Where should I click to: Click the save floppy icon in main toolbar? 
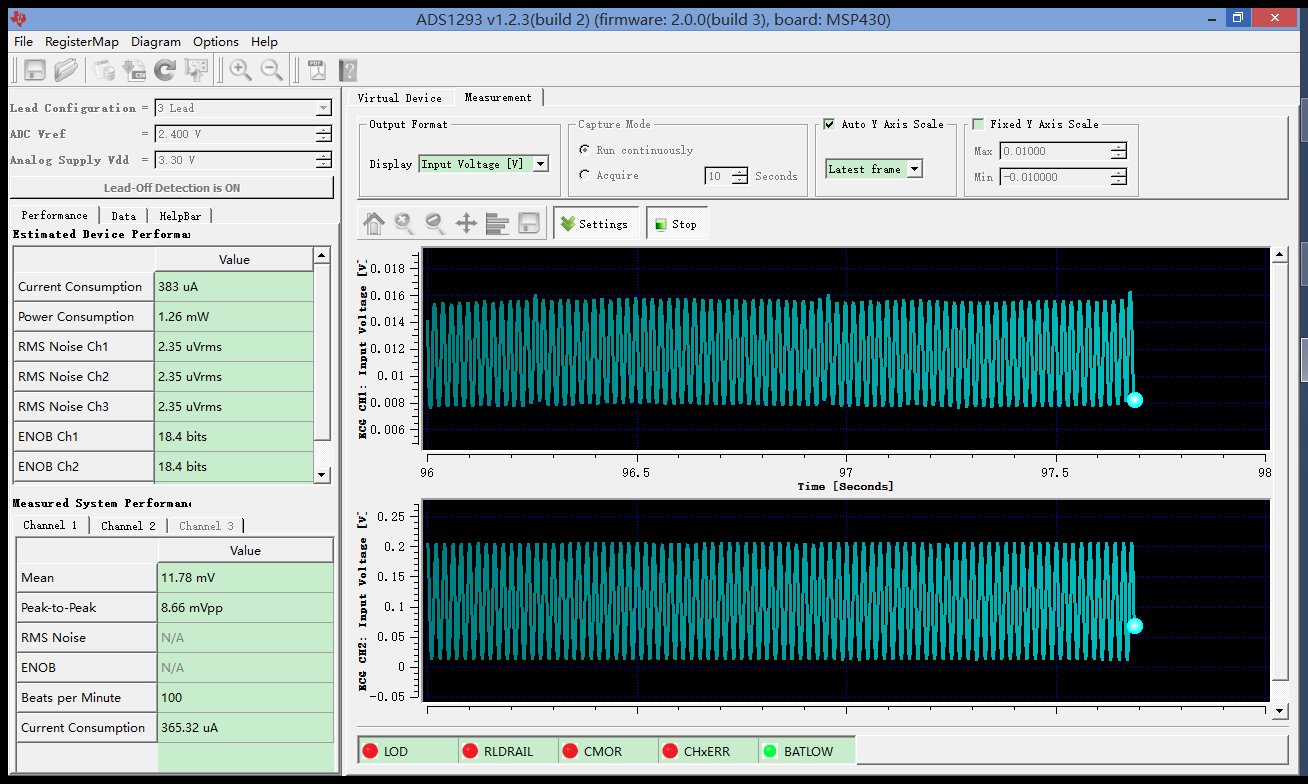[35, 70]
